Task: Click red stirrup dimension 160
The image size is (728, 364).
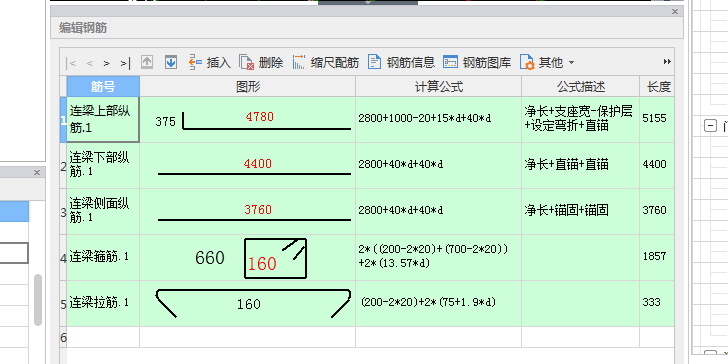Action: tap(262, 264)
